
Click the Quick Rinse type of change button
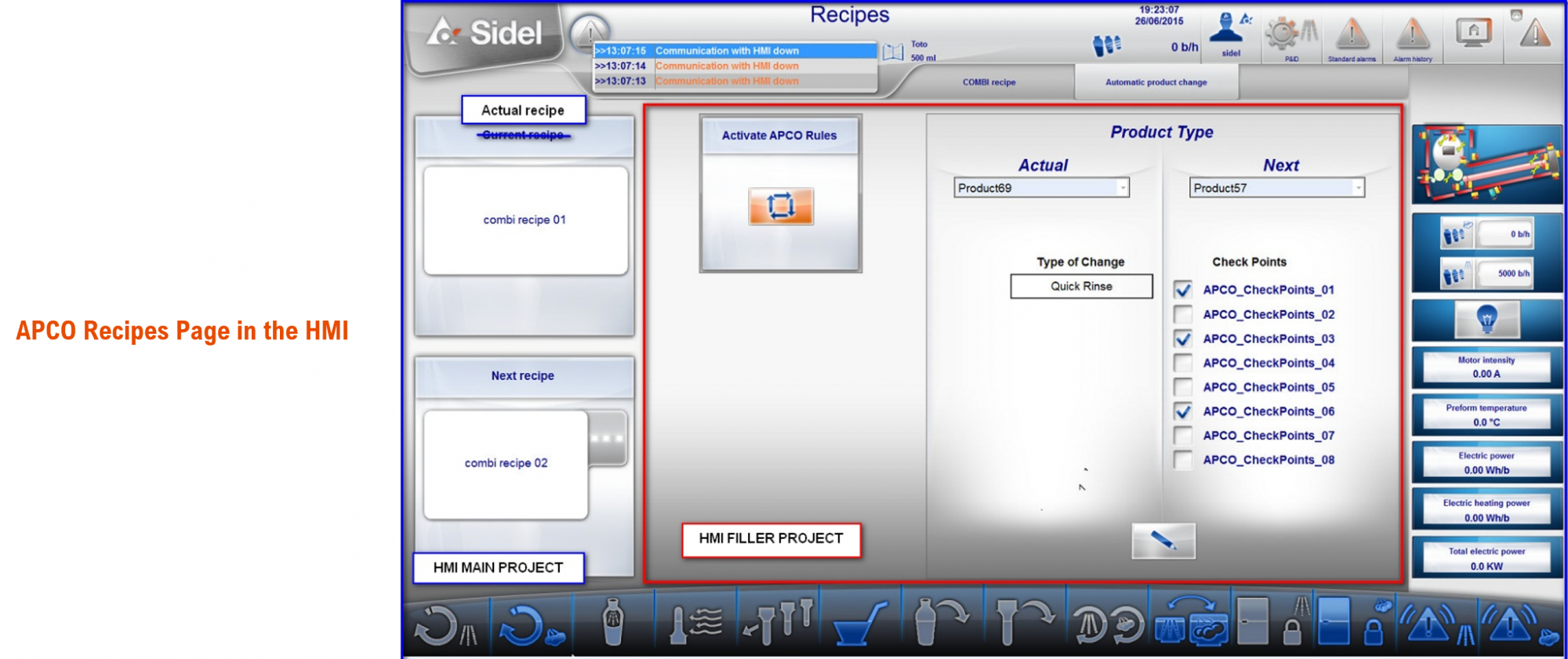[x=1081, y=287]
